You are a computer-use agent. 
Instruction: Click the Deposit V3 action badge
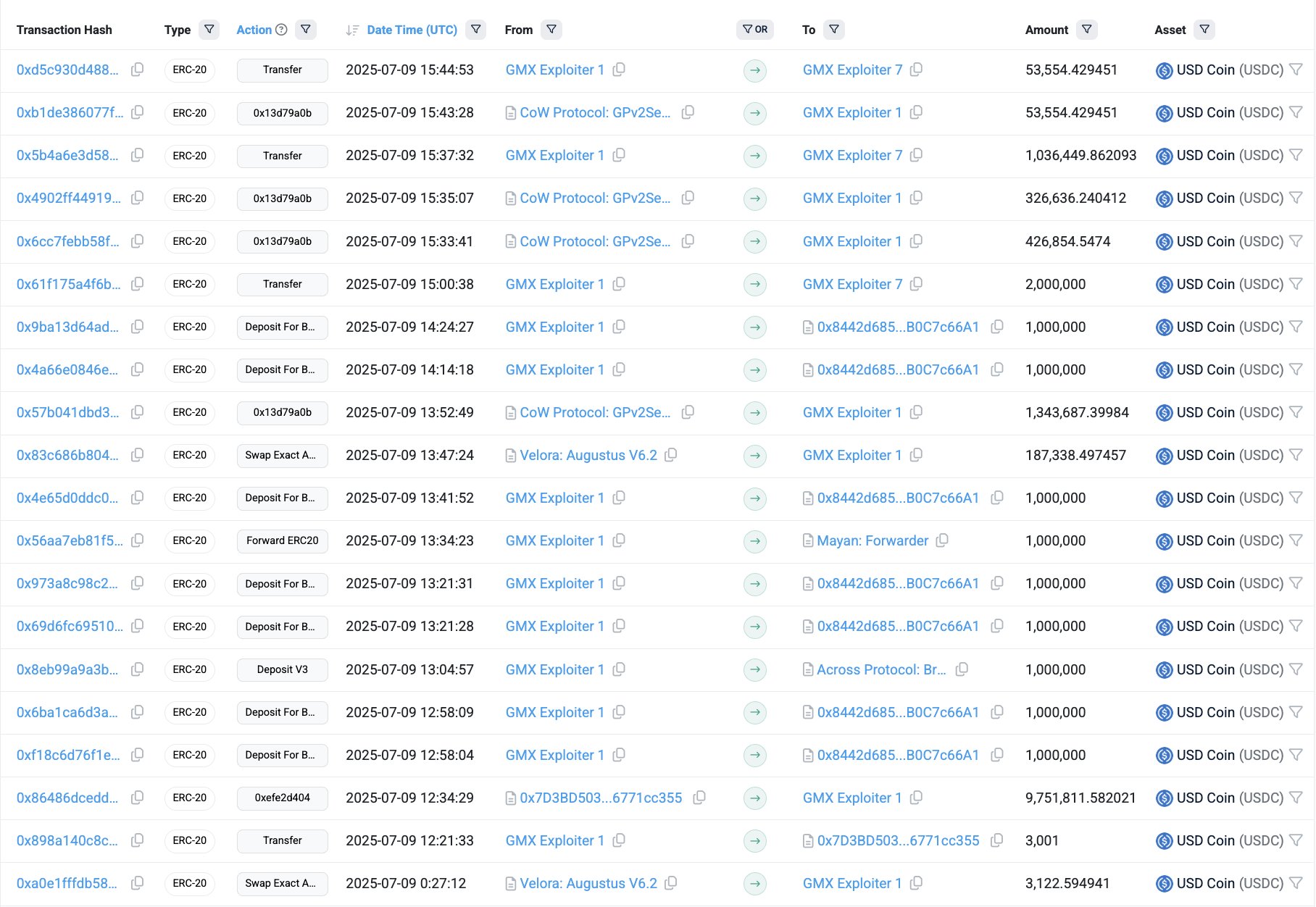pyautogui.click(x=282, y=669)
